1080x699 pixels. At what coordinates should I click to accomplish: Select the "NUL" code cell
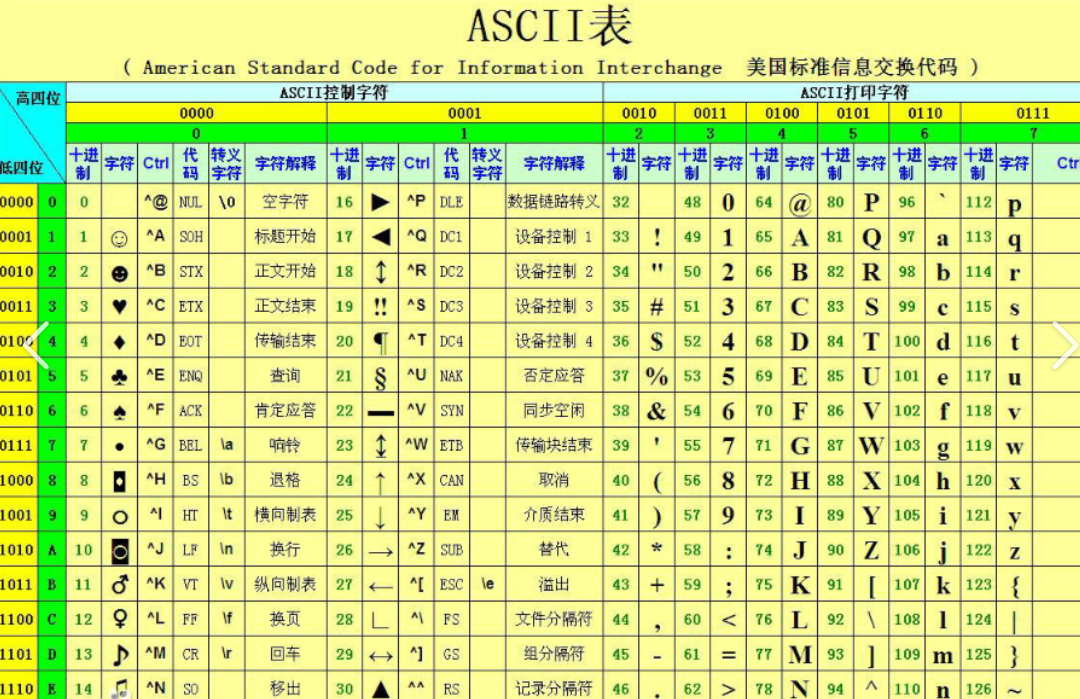pos(190,202)
